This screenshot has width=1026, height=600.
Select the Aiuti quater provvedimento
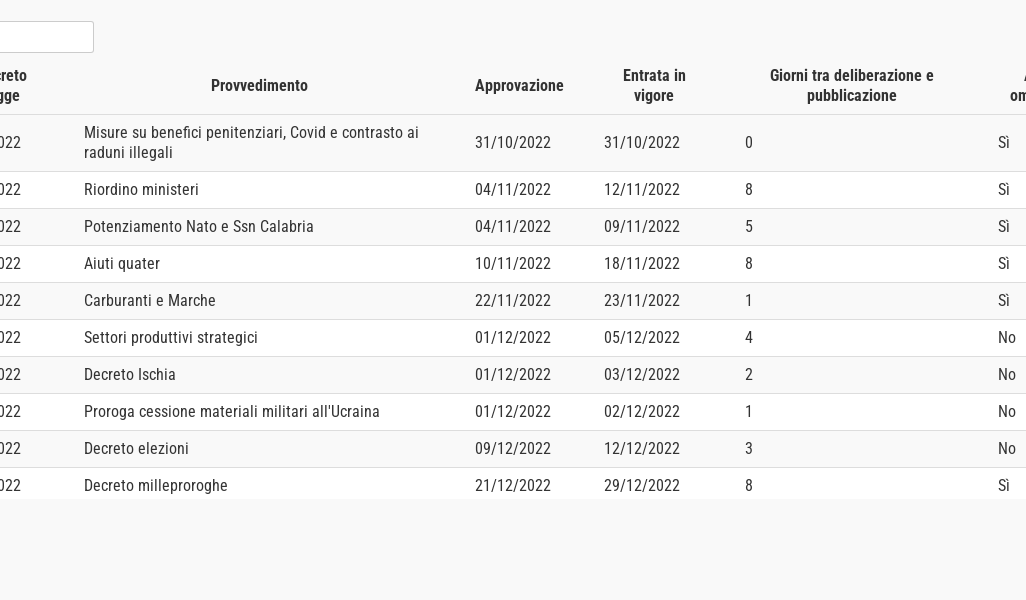(x=122, y=264)
